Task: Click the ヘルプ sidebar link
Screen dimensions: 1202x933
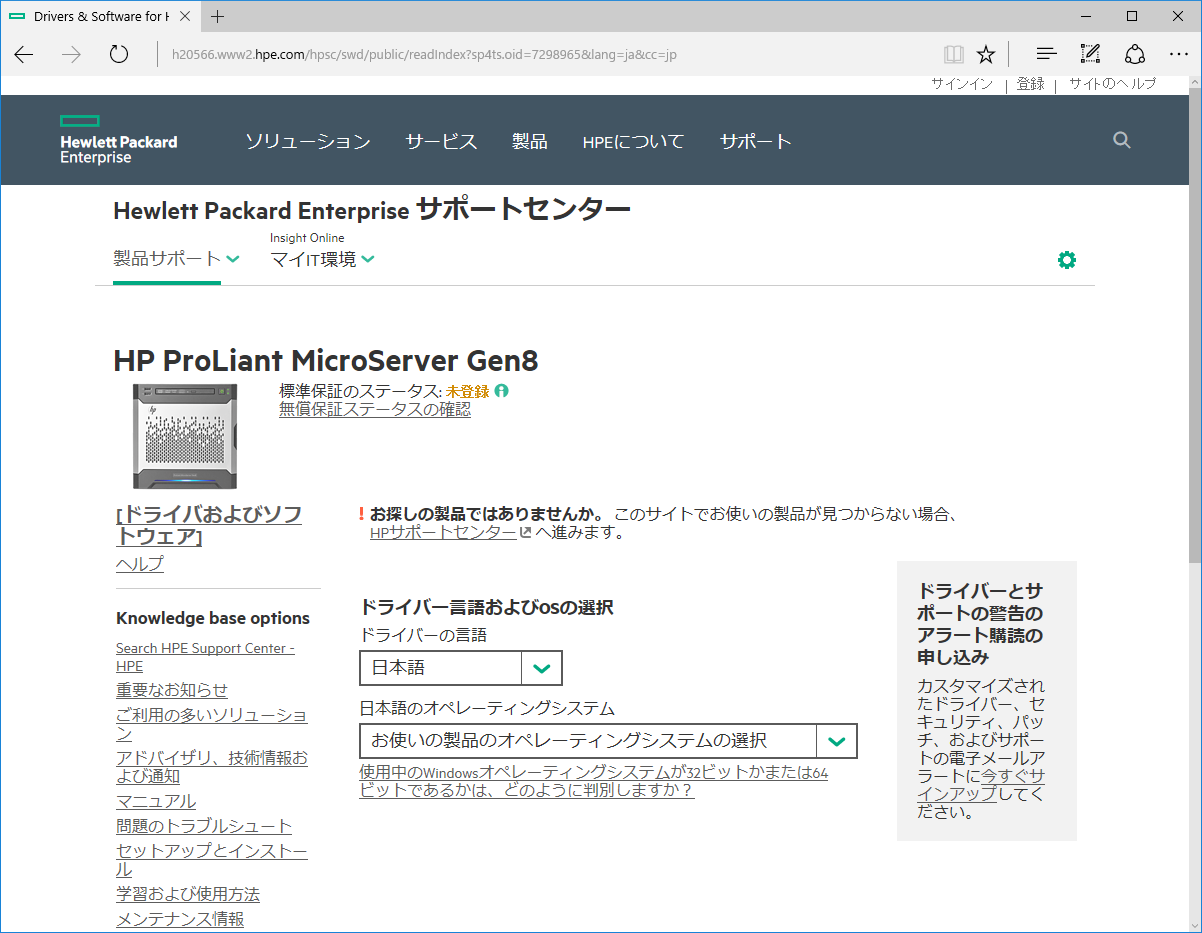Action: coord(140,564)
